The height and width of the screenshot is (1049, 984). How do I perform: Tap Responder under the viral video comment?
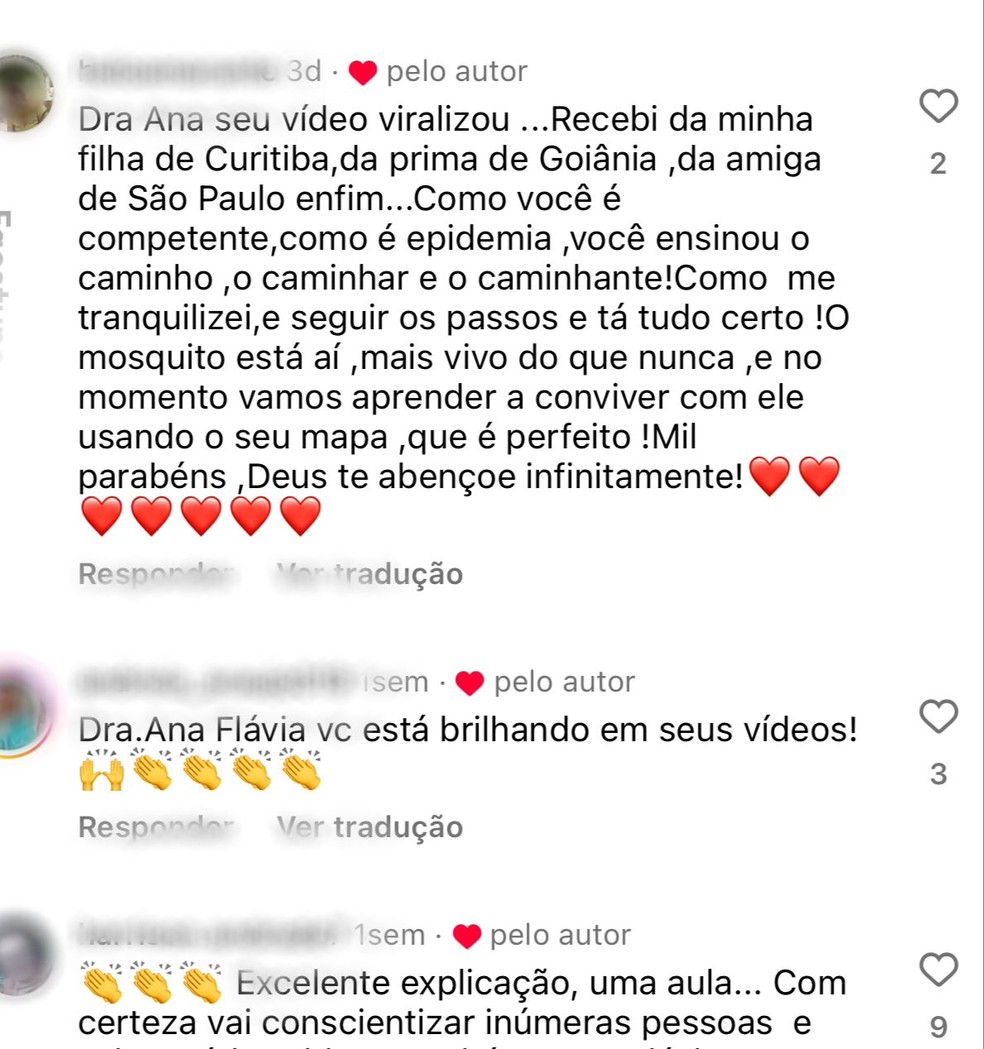(156, 574)
